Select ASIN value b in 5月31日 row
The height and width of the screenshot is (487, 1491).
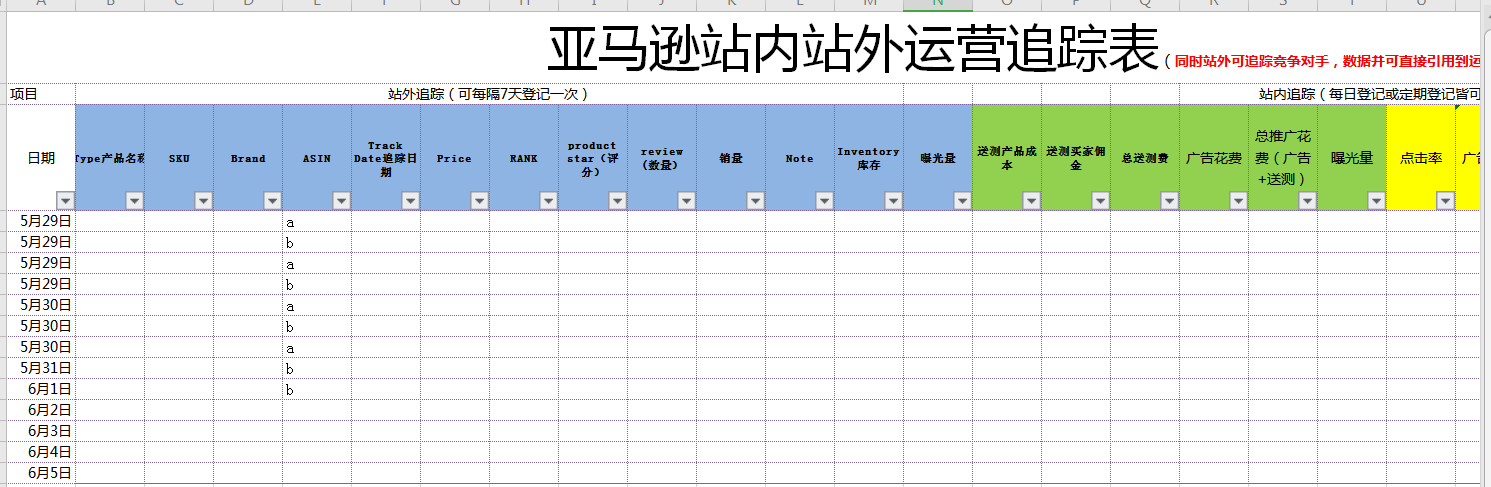(317, 368)
